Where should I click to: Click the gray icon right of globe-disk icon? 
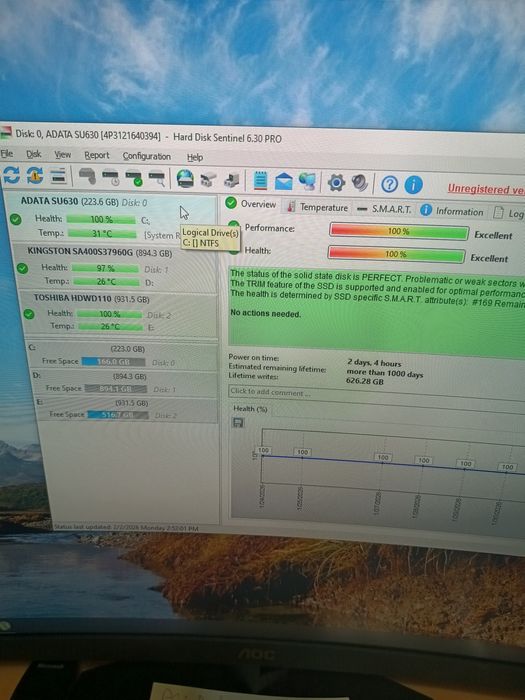tap(208, 179)
